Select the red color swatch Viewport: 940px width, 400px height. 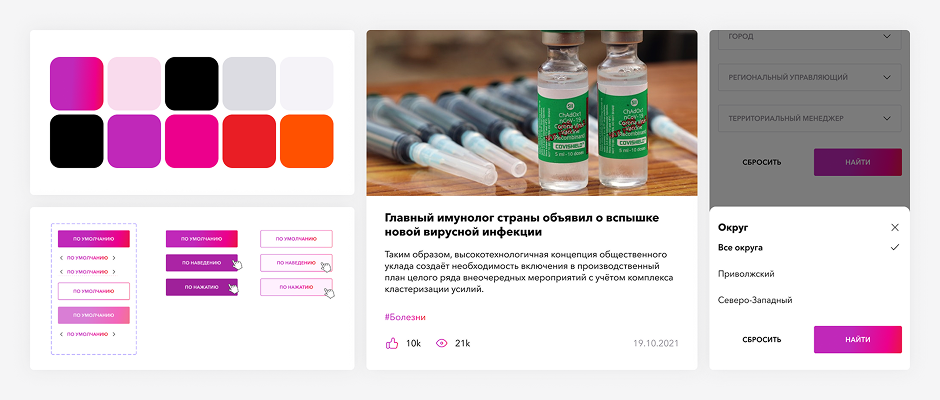(249, 141)
